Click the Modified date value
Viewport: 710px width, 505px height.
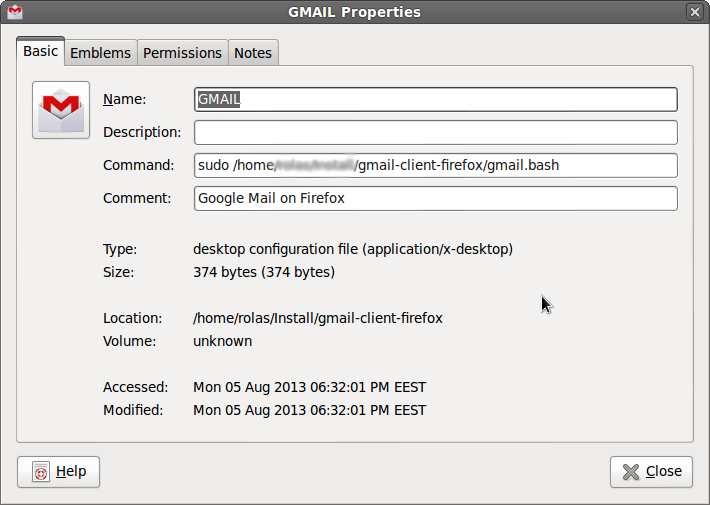(310, 410)
